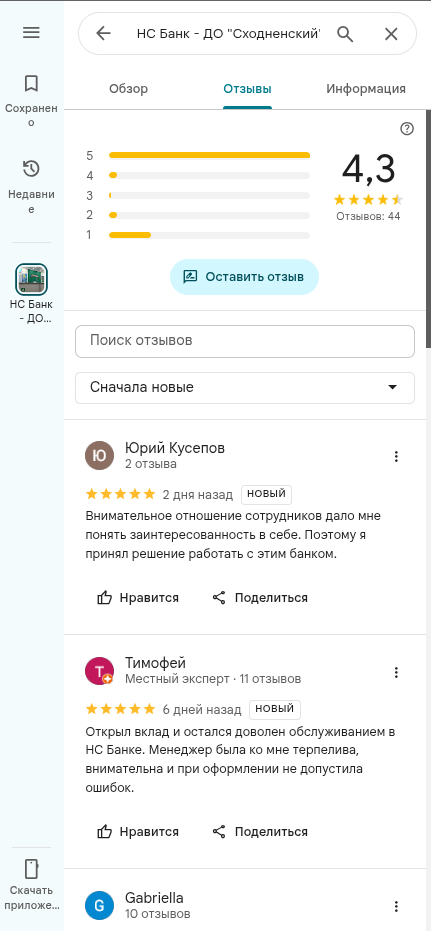Focus the Поиск отзывов field
Screen dimensions: 431x931
pyautogui.click(x=245, y=341)
